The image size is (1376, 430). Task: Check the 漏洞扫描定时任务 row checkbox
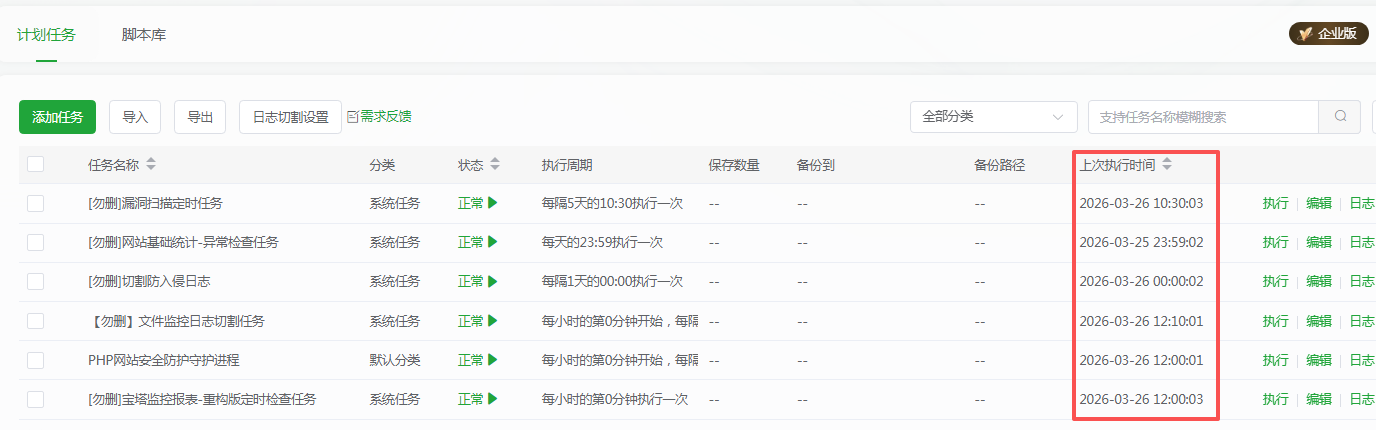pyautogui.click(x=36, y=203)
